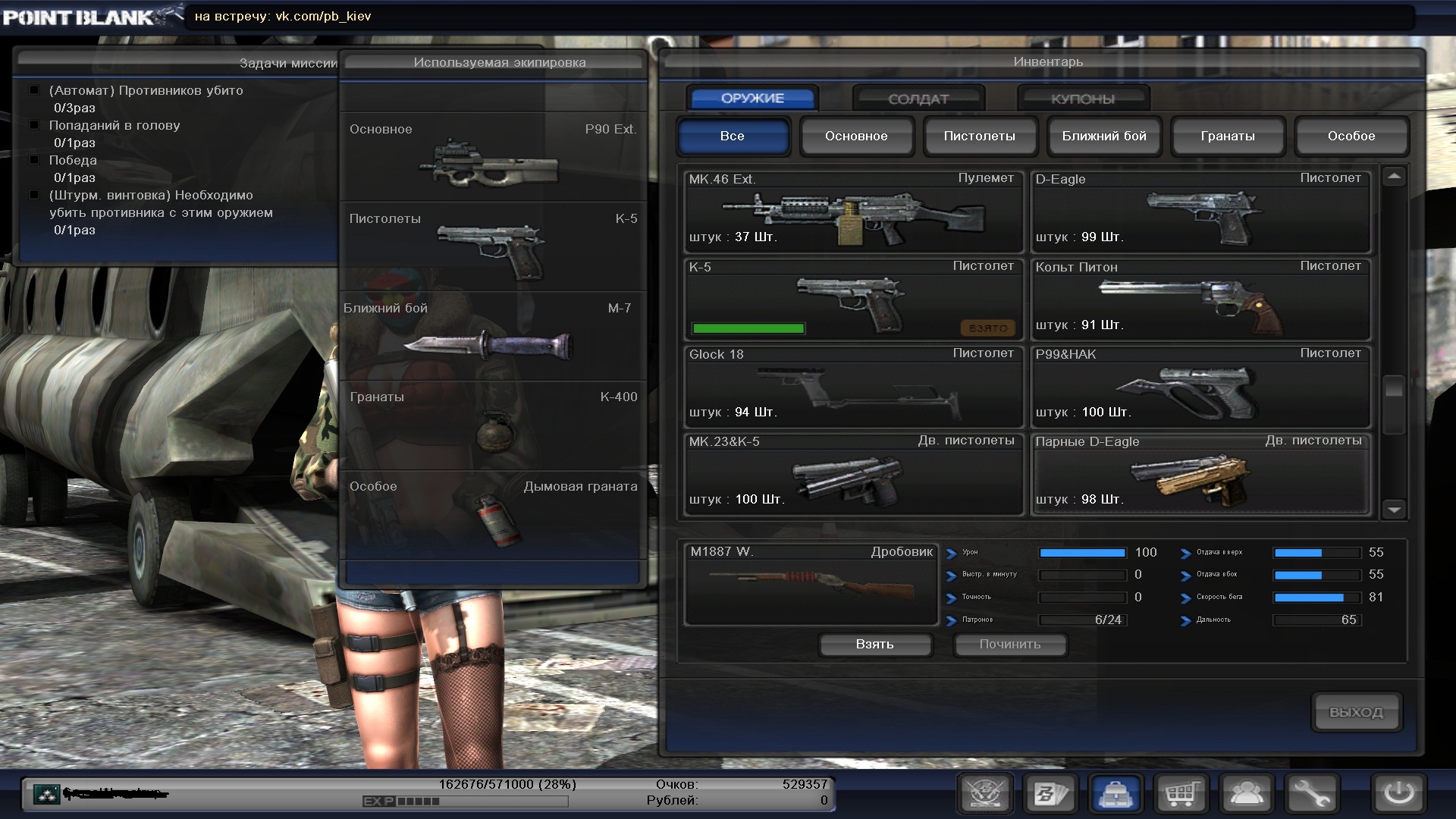Toggle the Победа mission checkbox
The width and height of the screenshot is (1456, 819).
click(34, 160)
